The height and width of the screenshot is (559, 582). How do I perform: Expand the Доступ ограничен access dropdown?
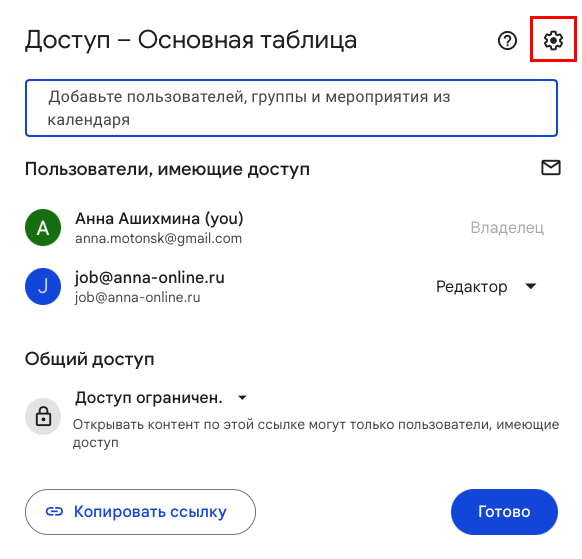161,398
